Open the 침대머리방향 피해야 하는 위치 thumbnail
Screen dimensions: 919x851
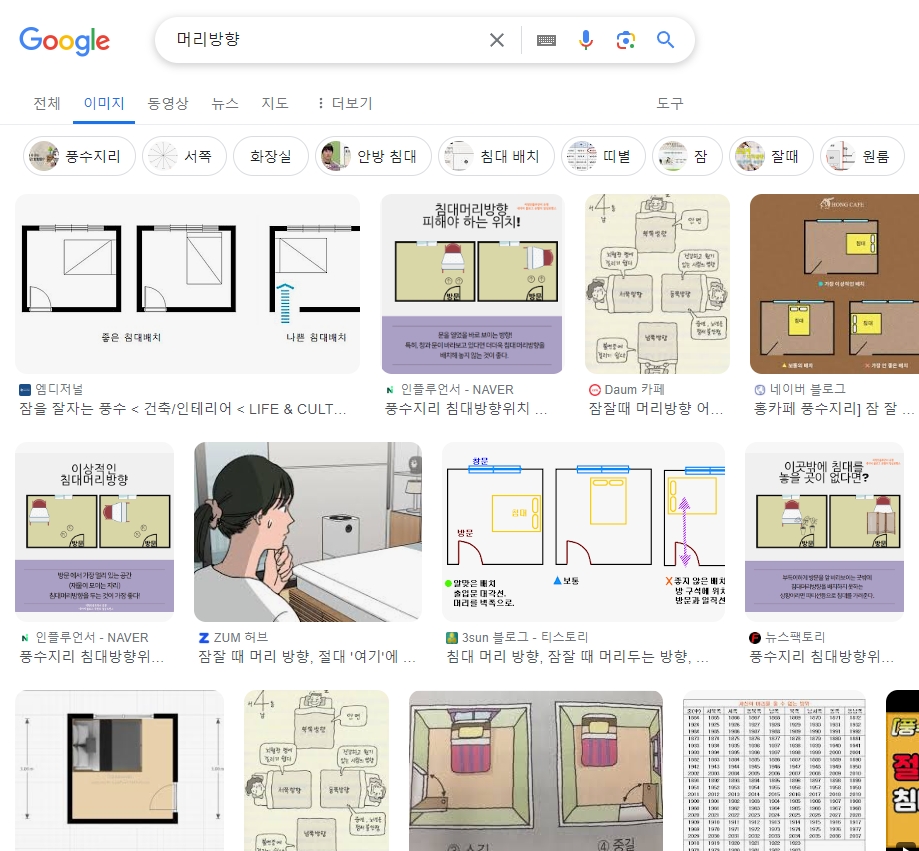pos(472,284)
